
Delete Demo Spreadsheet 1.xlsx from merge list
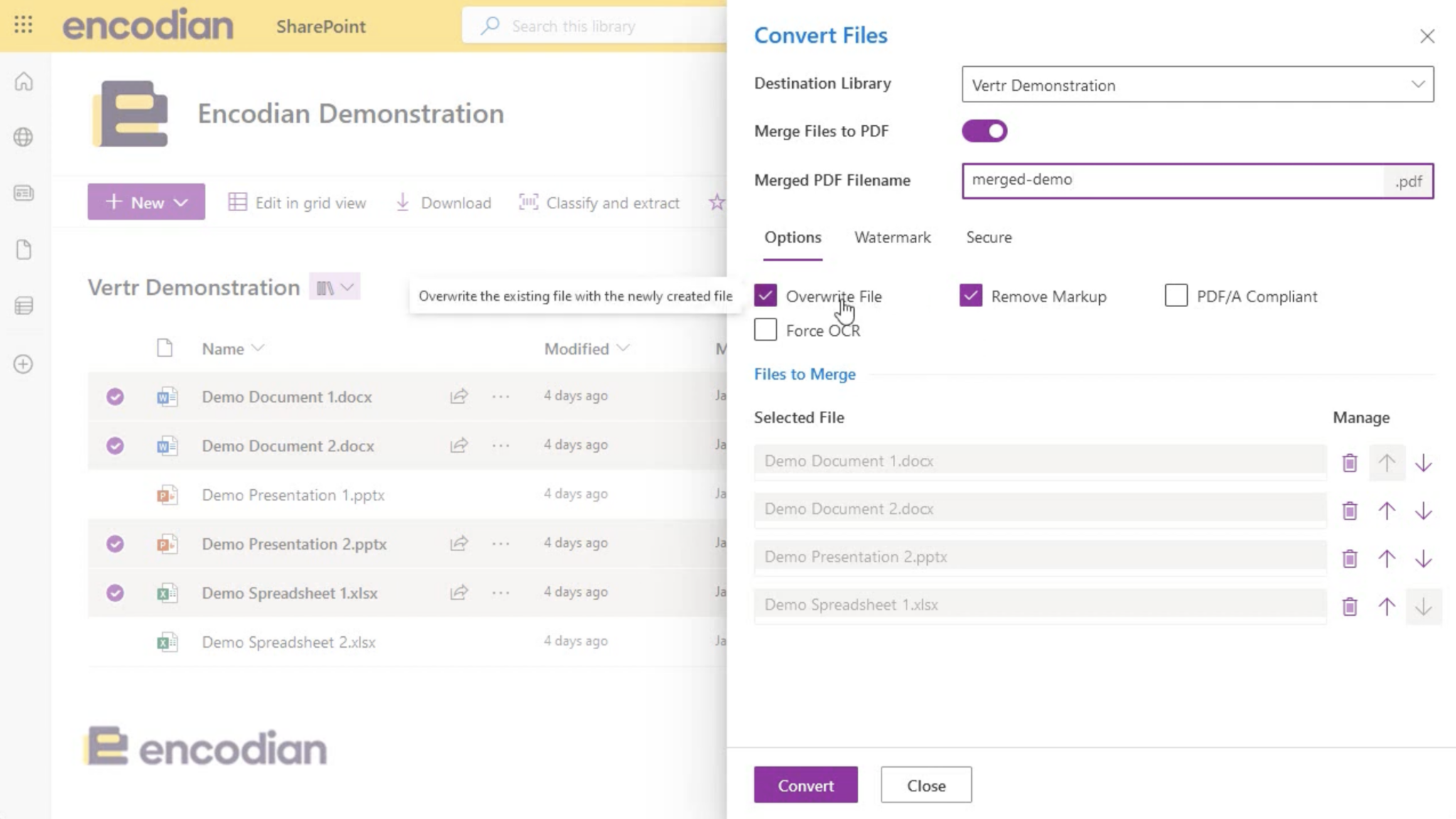(1349, 606)
